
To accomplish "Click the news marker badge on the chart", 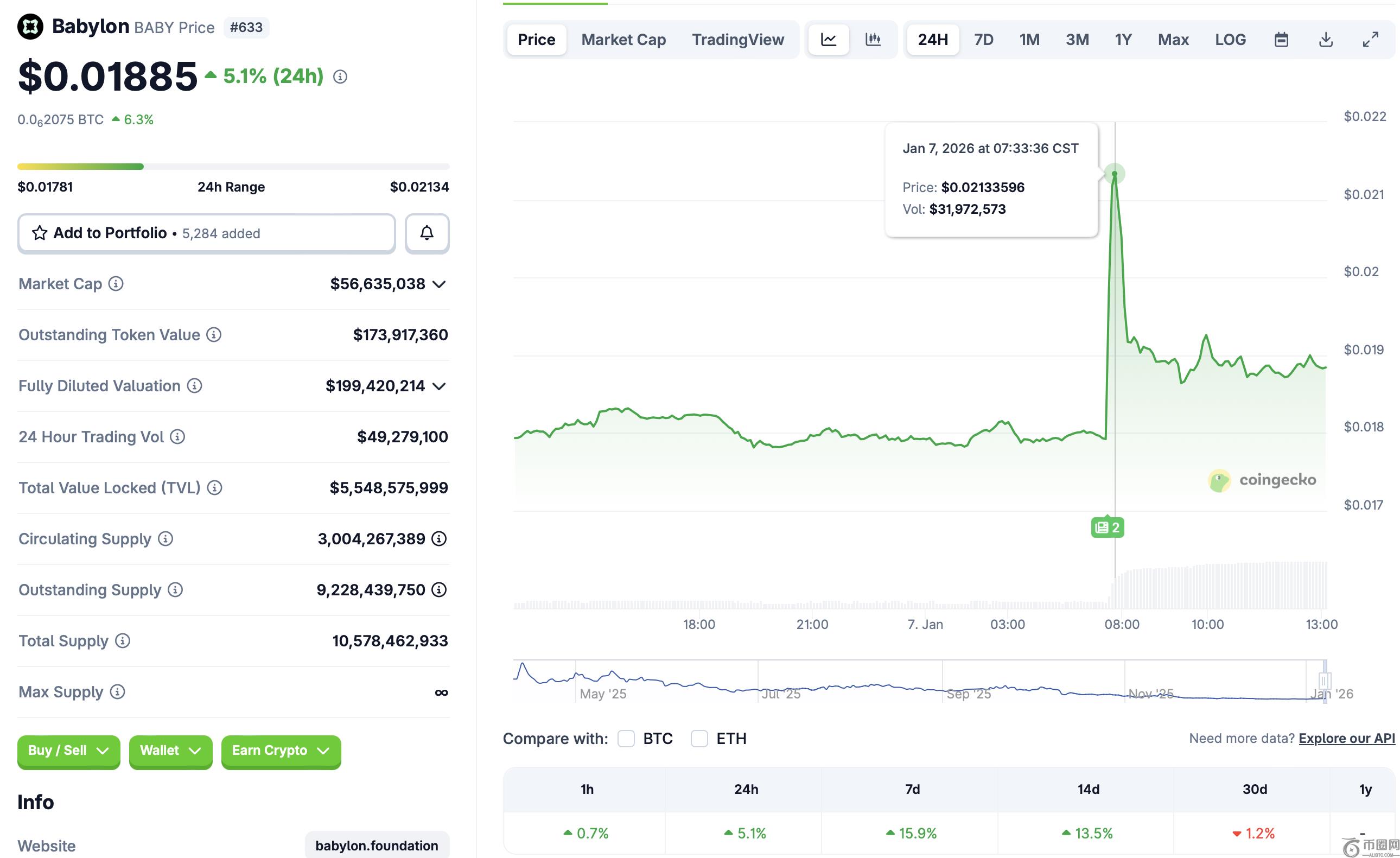I will (1108, 527).
